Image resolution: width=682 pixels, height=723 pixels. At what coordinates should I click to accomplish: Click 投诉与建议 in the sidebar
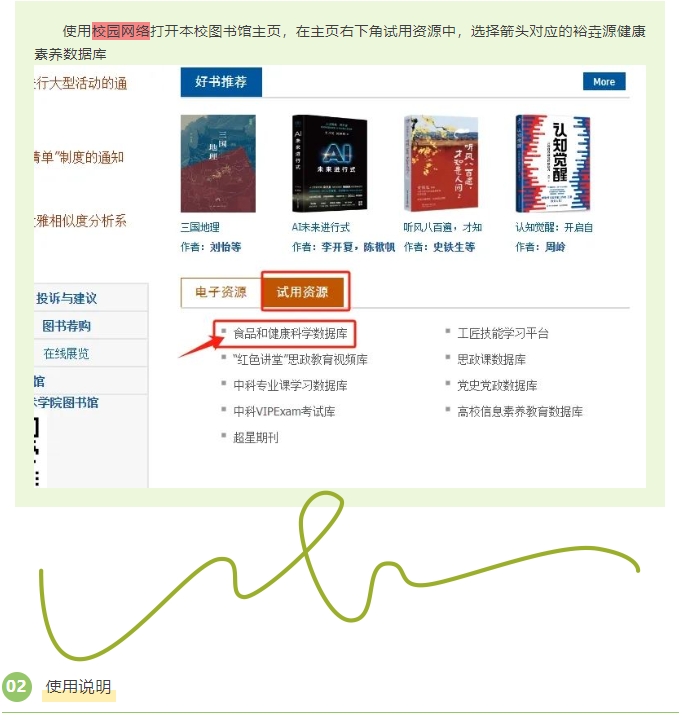pyautogui.click(x=67, y=298)
